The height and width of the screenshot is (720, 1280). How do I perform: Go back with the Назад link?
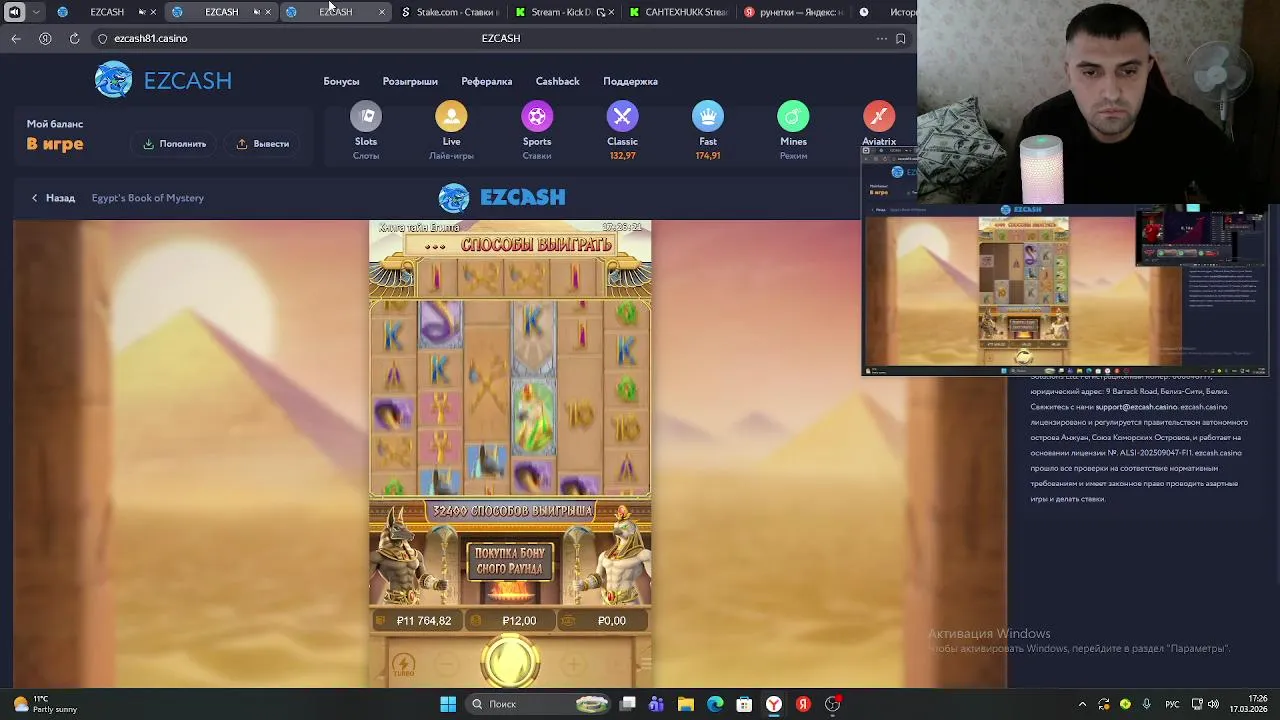pos(53,198)
